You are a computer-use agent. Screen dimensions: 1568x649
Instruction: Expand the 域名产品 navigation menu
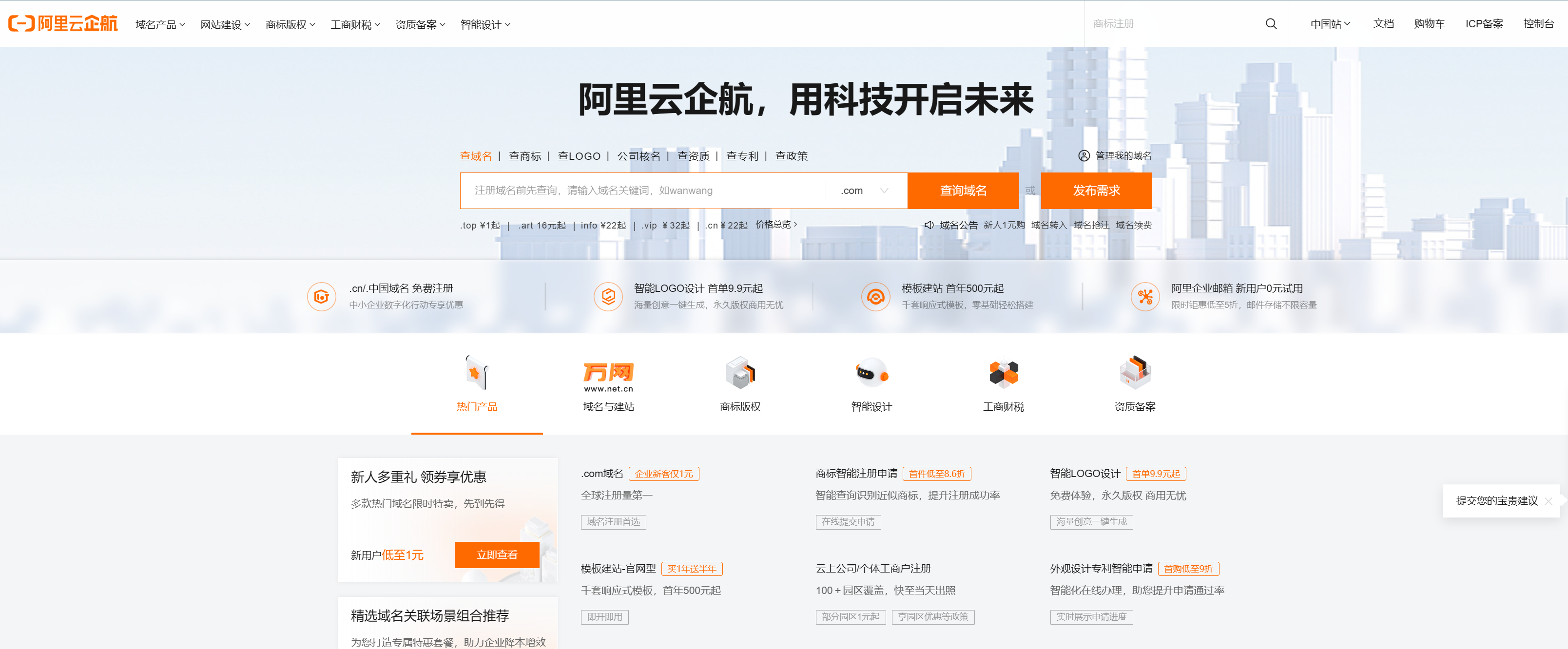[159, 24]
